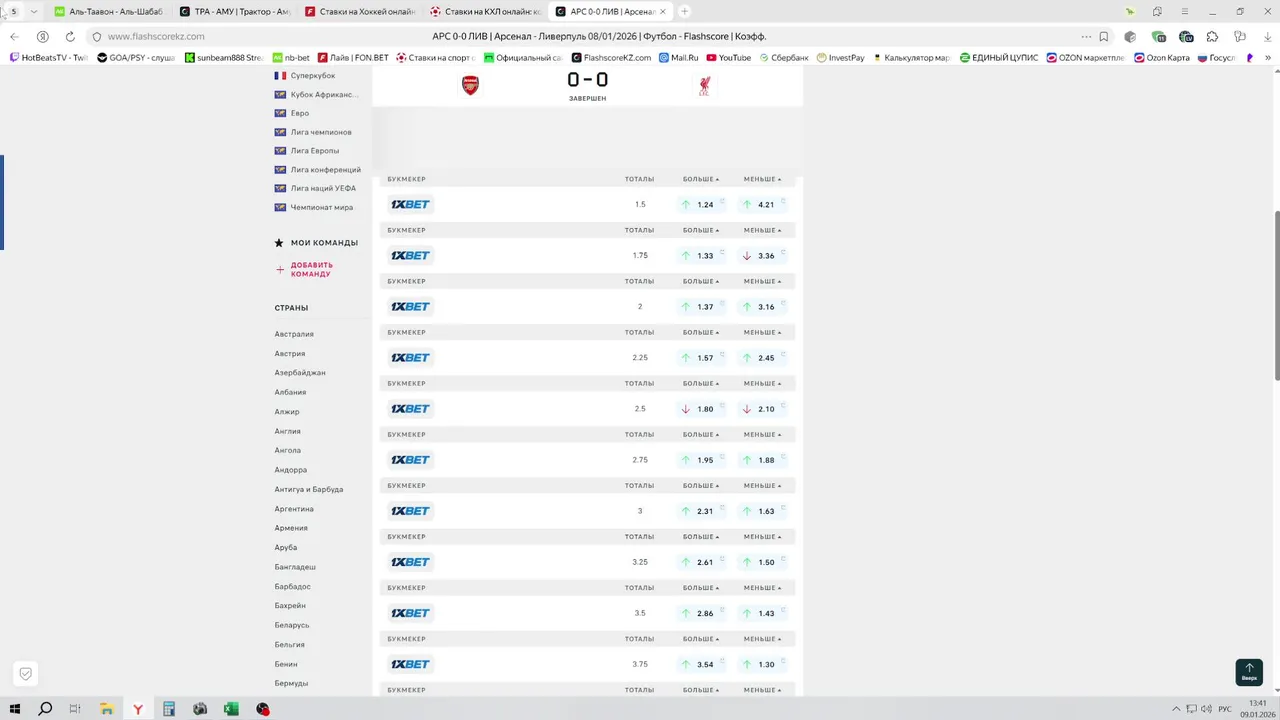Click the scroll-to-top 'Вверх' button
The height and width of the screenshot is (720, 1280).
pyautogui.click(x=1249, y=672)
